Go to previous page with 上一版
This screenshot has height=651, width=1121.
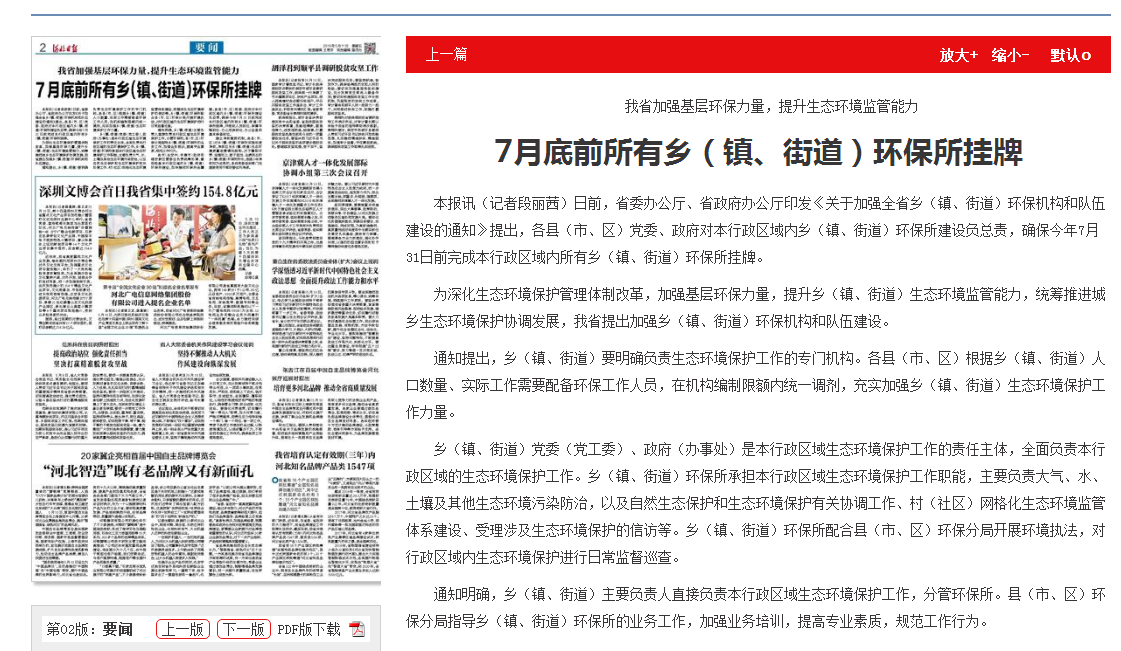(x=183, y=629)
